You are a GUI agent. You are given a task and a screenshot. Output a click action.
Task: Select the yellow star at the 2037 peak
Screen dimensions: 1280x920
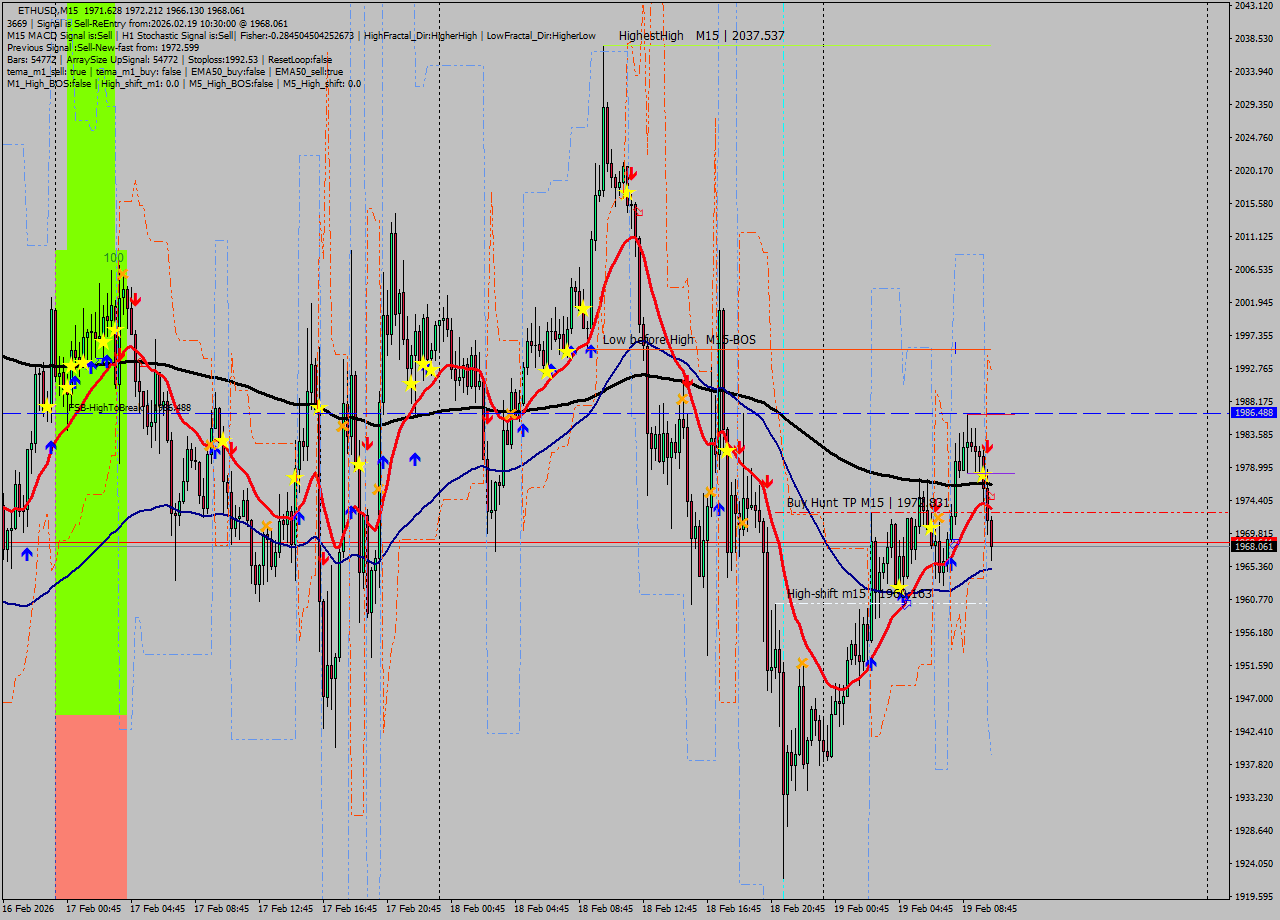(626, 192)
